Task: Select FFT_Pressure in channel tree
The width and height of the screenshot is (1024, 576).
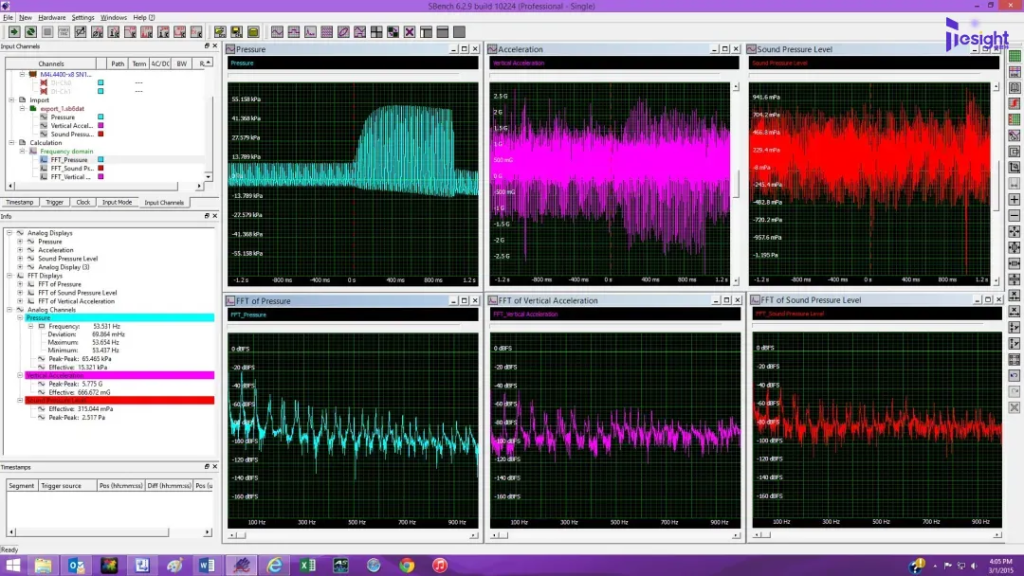Action: tap(69, 159)
